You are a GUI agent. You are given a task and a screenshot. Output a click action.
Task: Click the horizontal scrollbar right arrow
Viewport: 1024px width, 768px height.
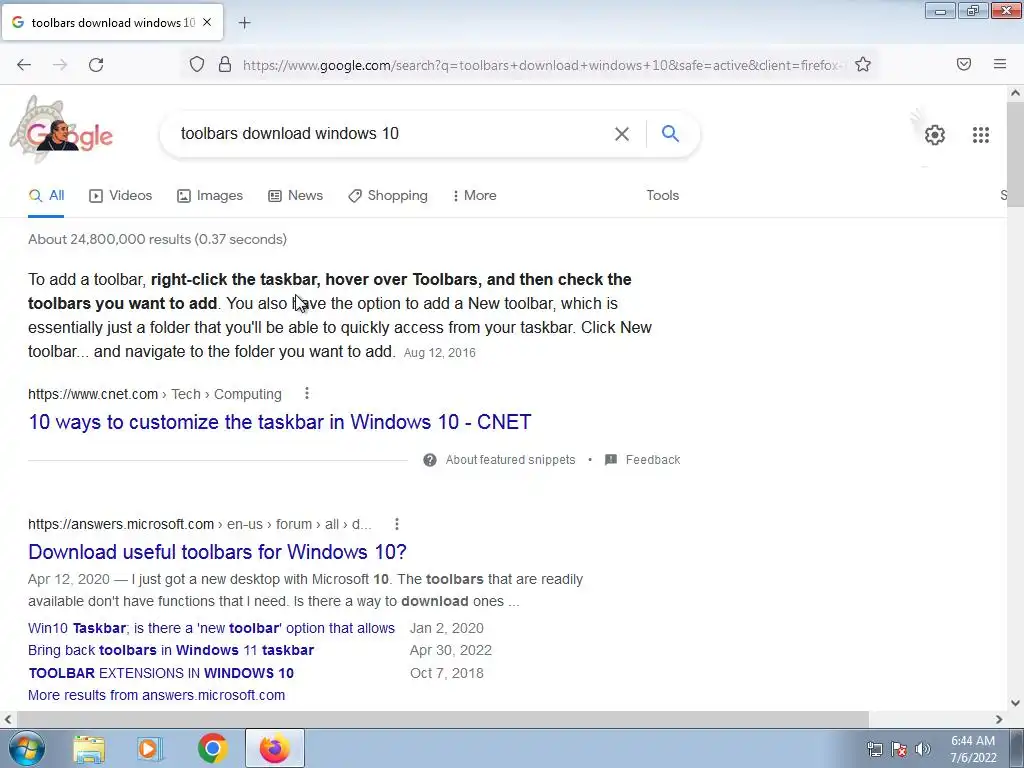(999, 719)
